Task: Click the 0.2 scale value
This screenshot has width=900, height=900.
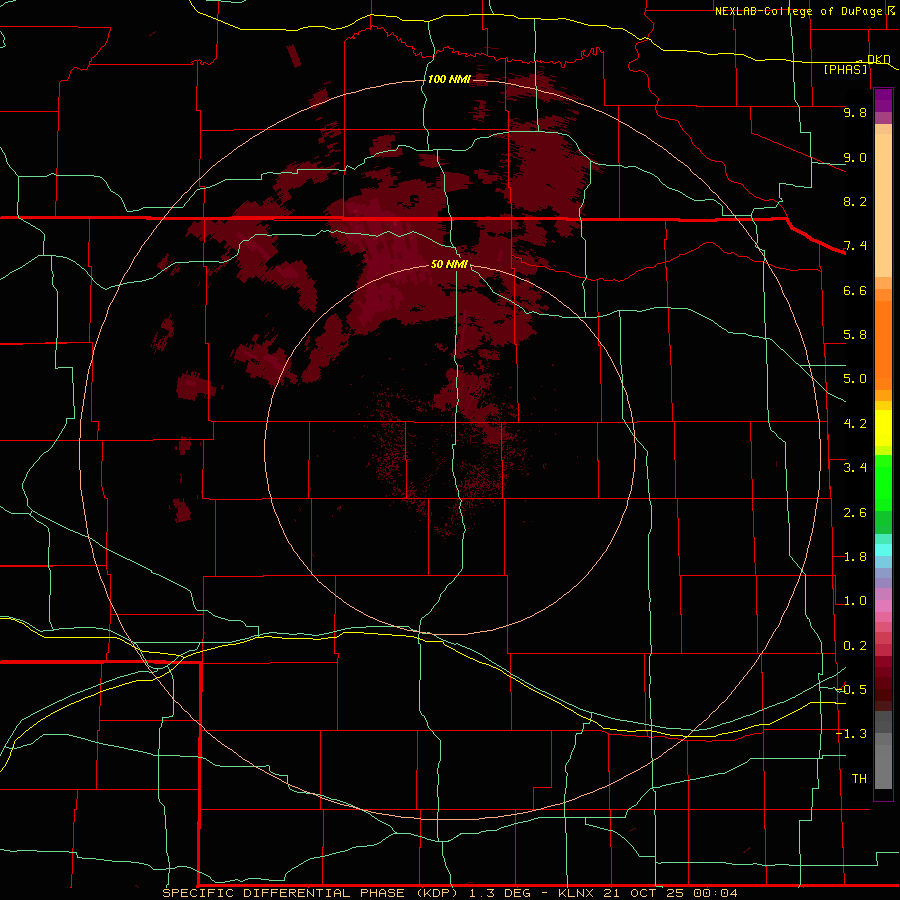Action: (x=855, y=646)
